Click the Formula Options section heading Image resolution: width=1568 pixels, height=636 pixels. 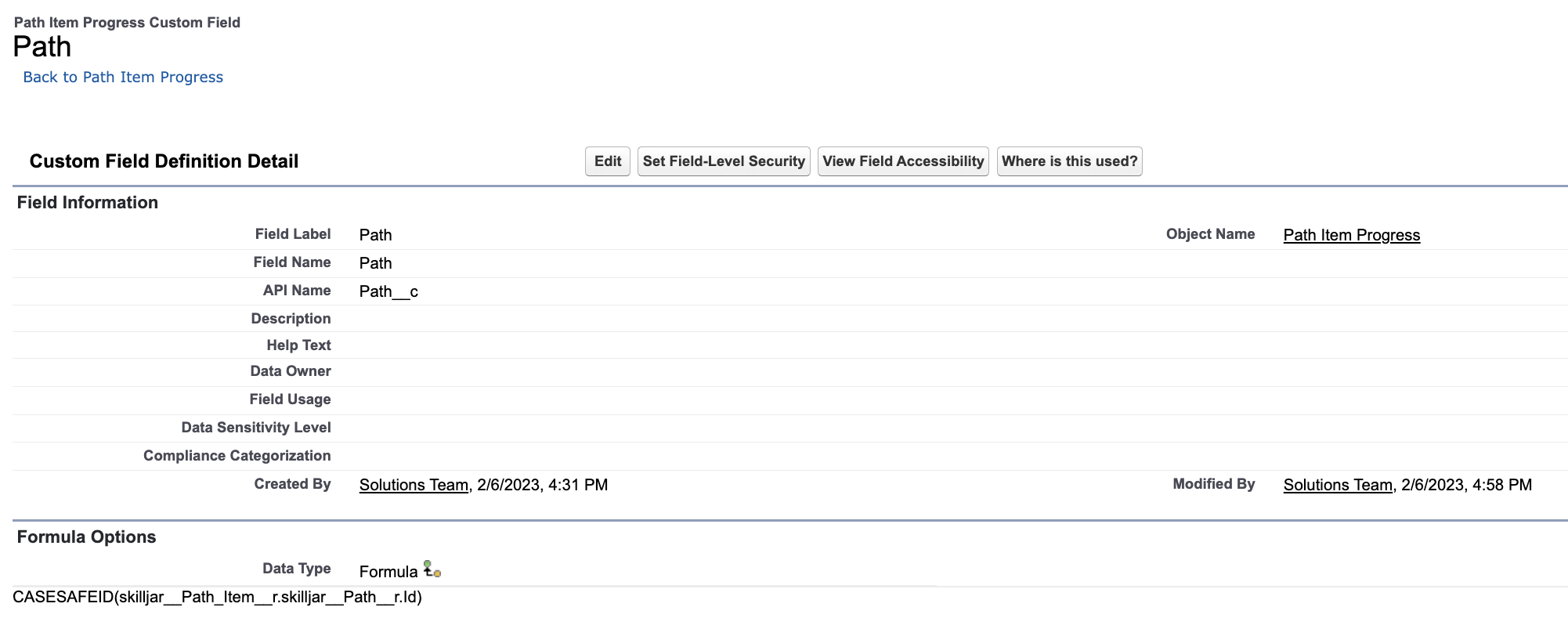coord(86,537)
